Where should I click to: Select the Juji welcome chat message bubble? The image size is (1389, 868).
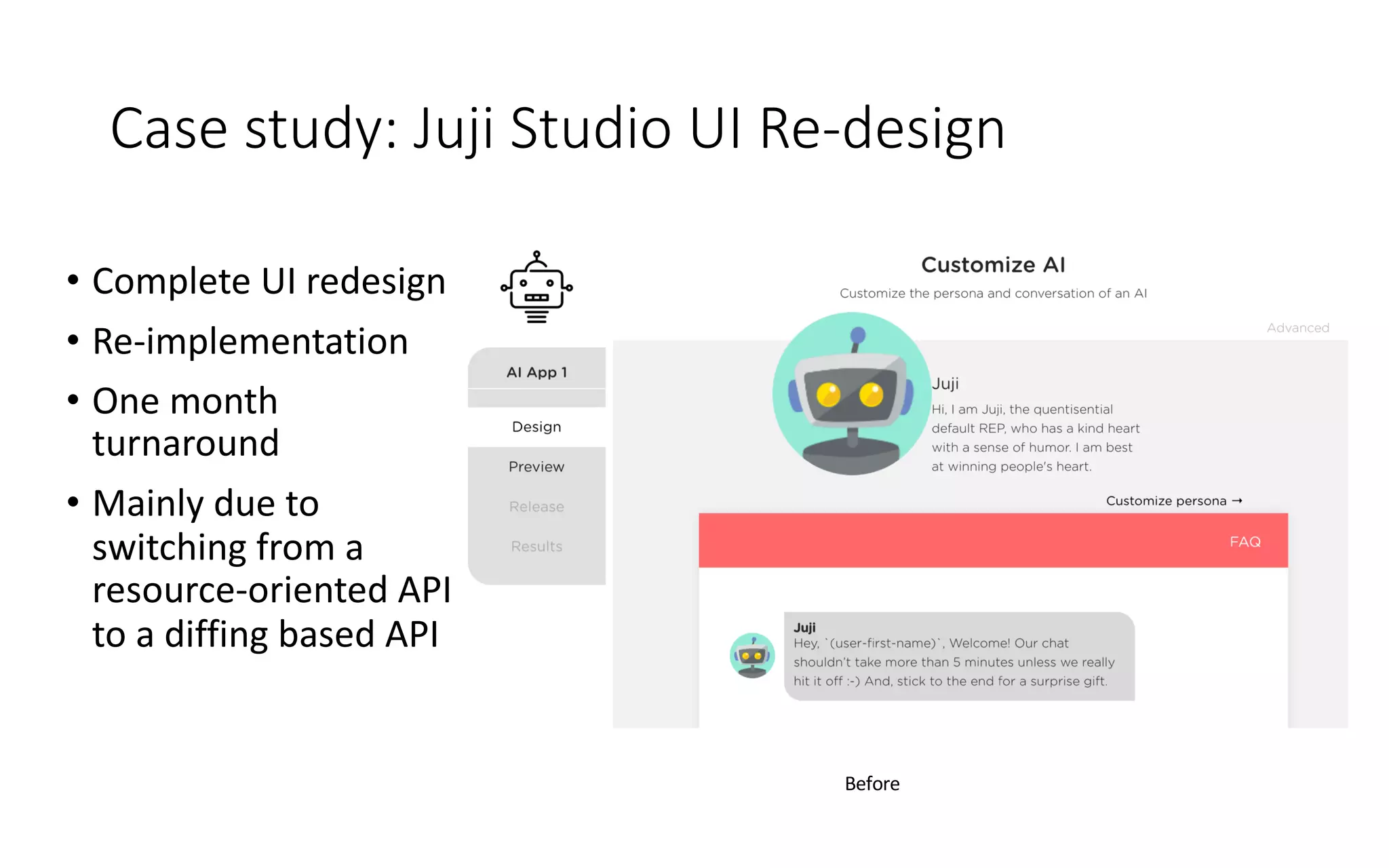(x=959, y=656)
